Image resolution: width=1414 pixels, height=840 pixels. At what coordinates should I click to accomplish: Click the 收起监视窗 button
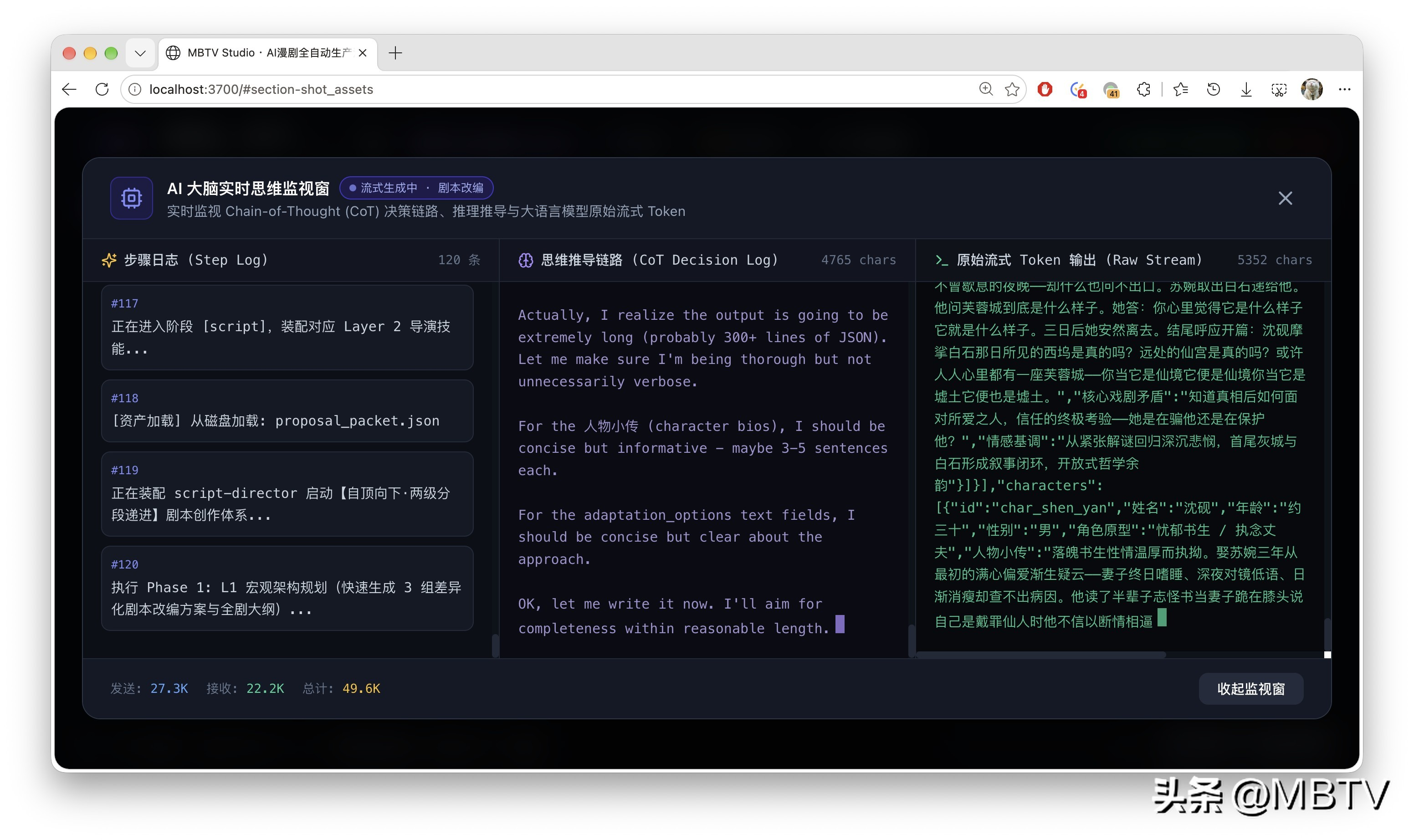tap(1251, 688)
